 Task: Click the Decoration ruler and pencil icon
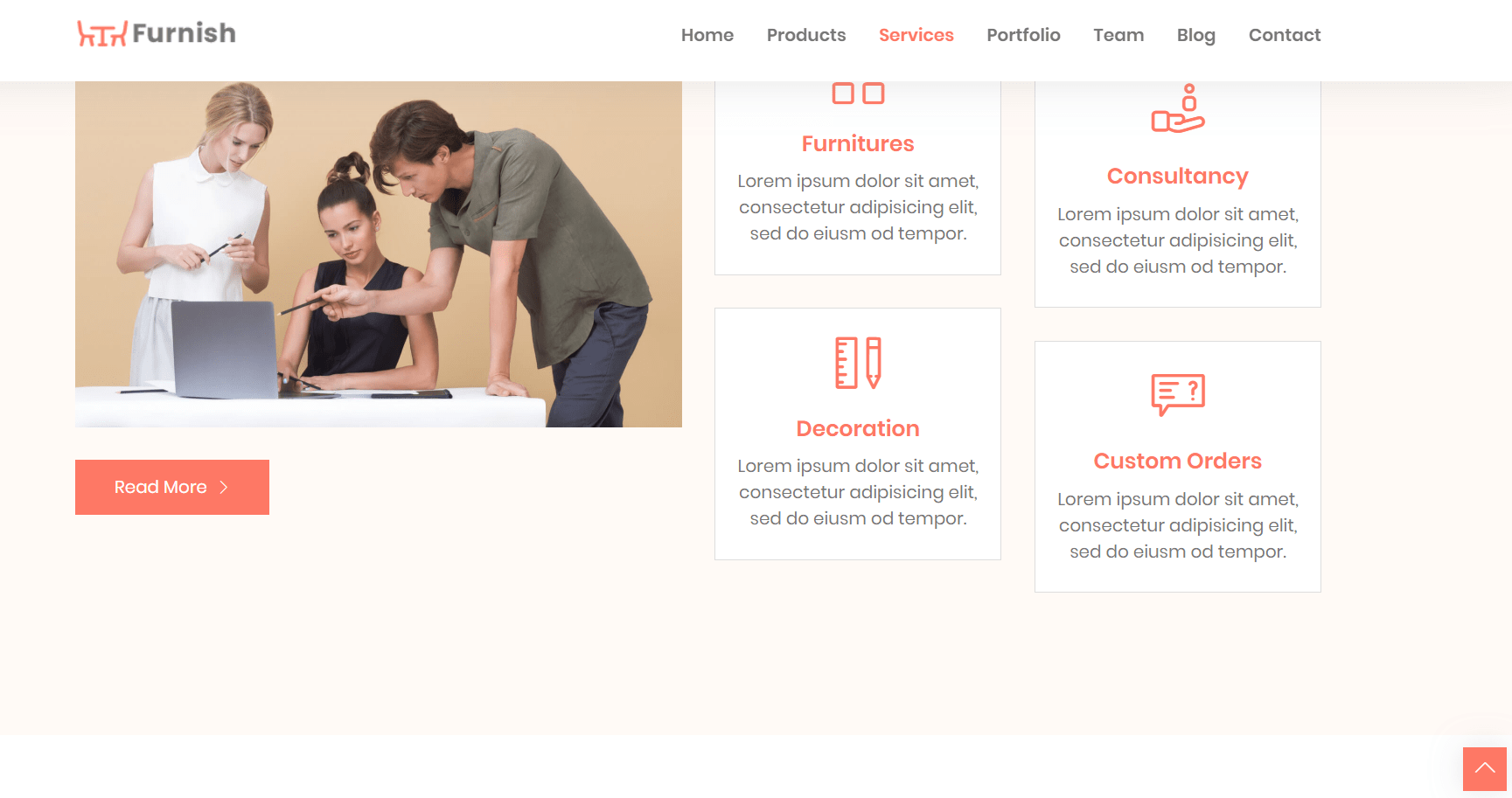pyautogui.click(x=858, y=363)
